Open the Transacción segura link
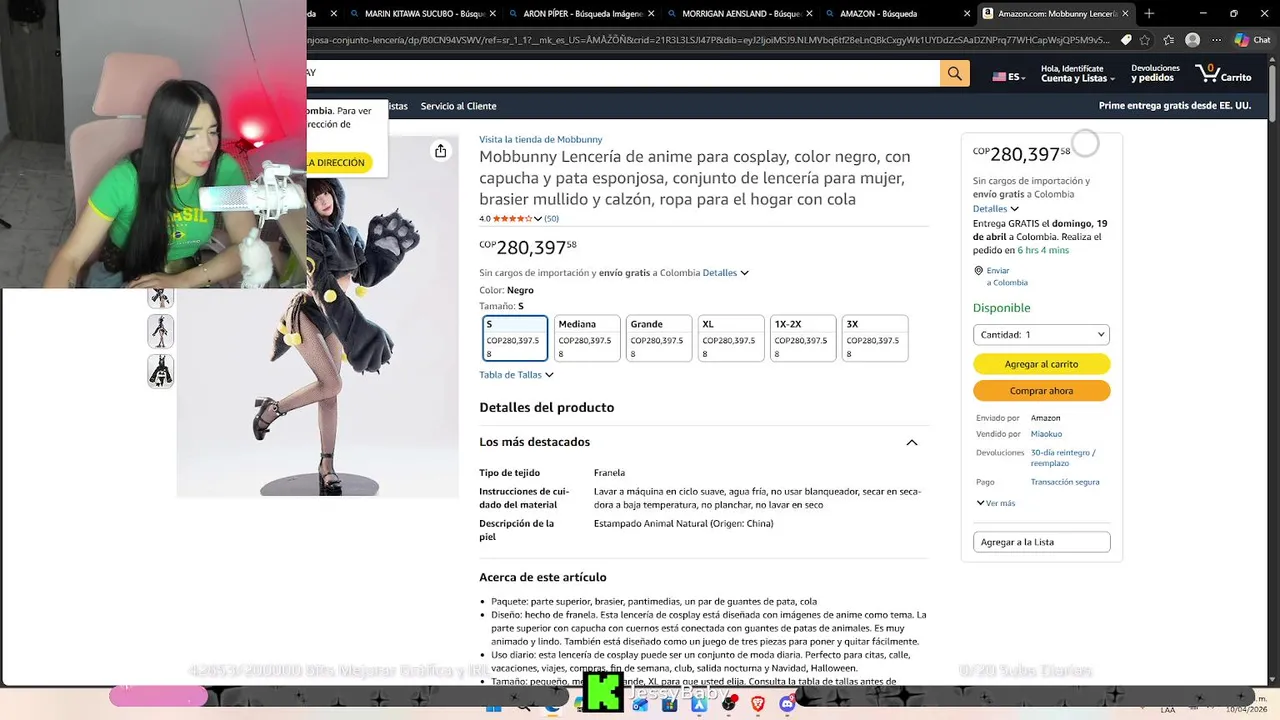Screen dimensions: 1280x720 [x=1065, y=482]
